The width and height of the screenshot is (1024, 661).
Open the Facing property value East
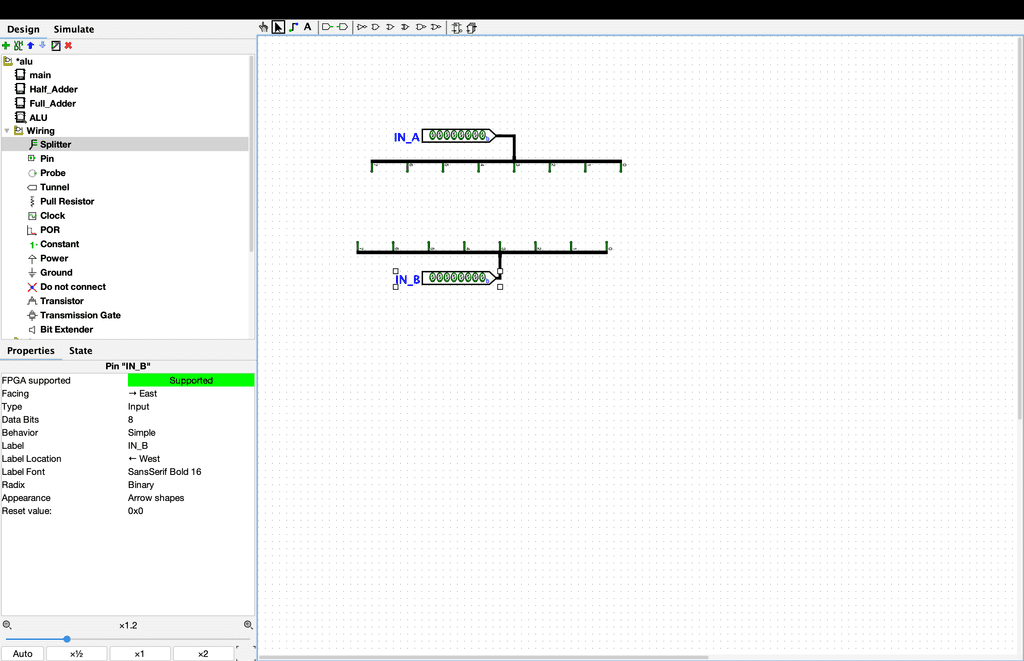[190, 394]
